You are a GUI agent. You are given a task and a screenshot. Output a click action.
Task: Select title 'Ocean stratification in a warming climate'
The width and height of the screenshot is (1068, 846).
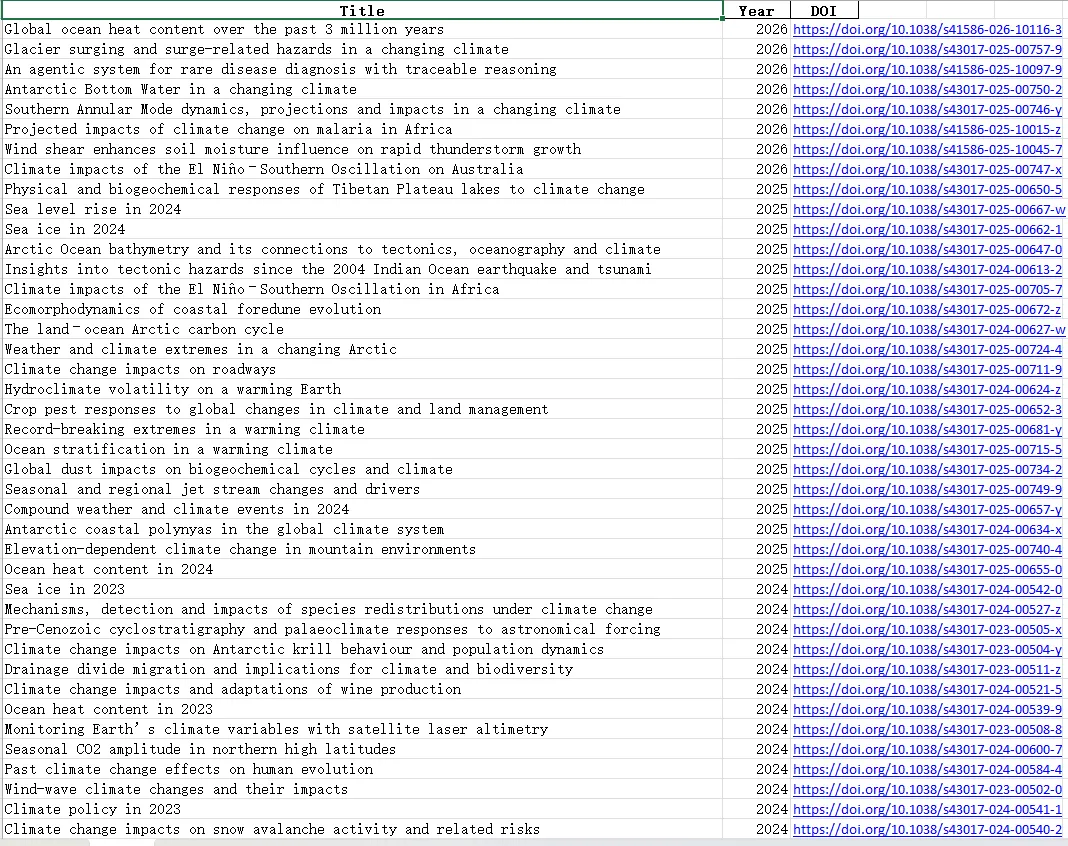point(168,449)
